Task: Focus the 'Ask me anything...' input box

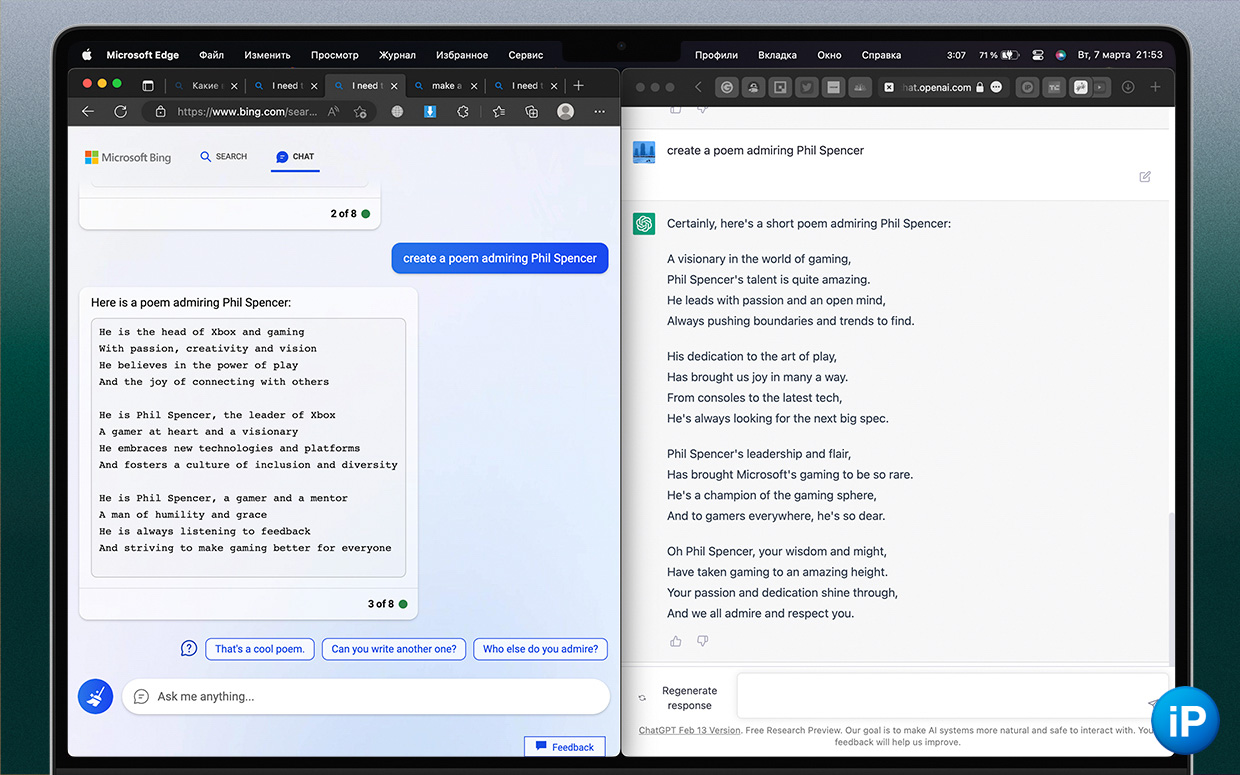Action: [366, 696]
